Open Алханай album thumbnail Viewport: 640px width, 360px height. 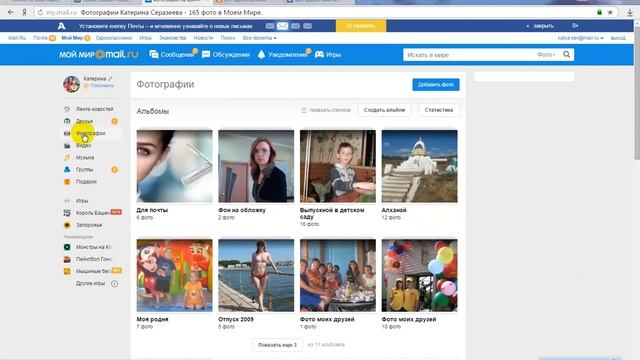tap(420, 166)
